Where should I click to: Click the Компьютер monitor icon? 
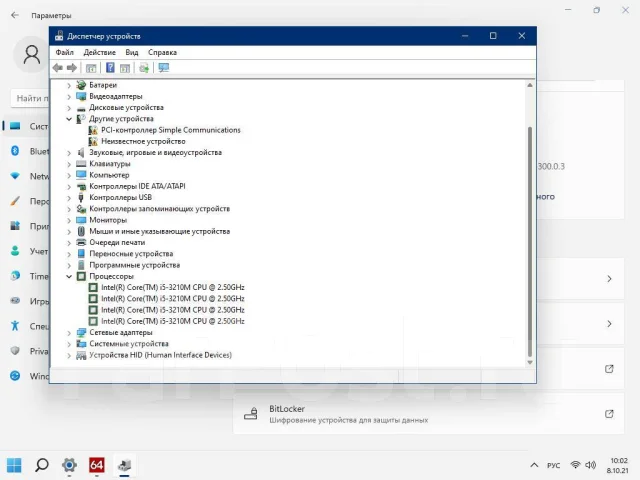81,175
